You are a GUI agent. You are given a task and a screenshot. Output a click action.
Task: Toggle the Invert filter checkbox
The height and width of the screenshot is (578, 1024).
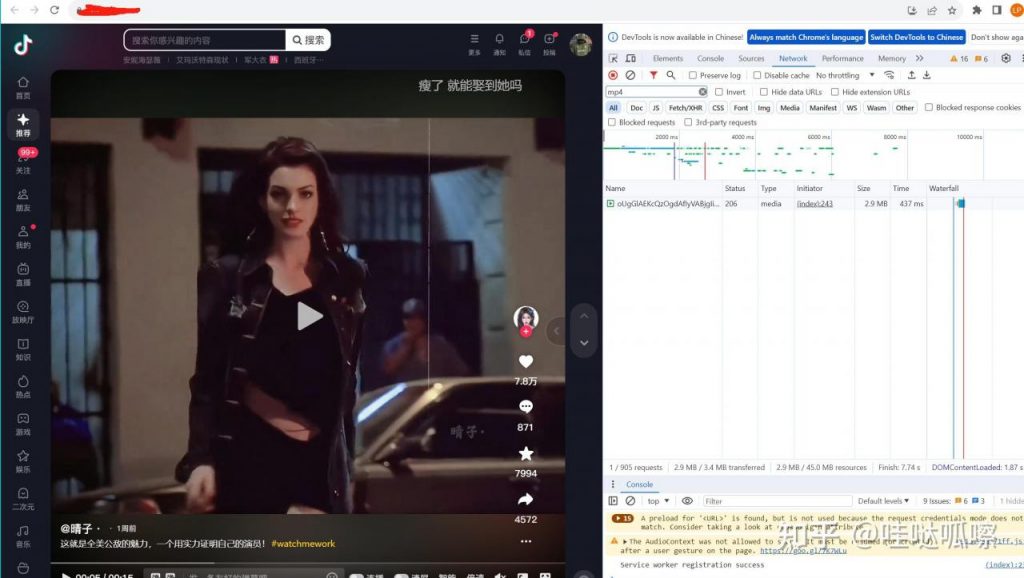click(720, 91)
